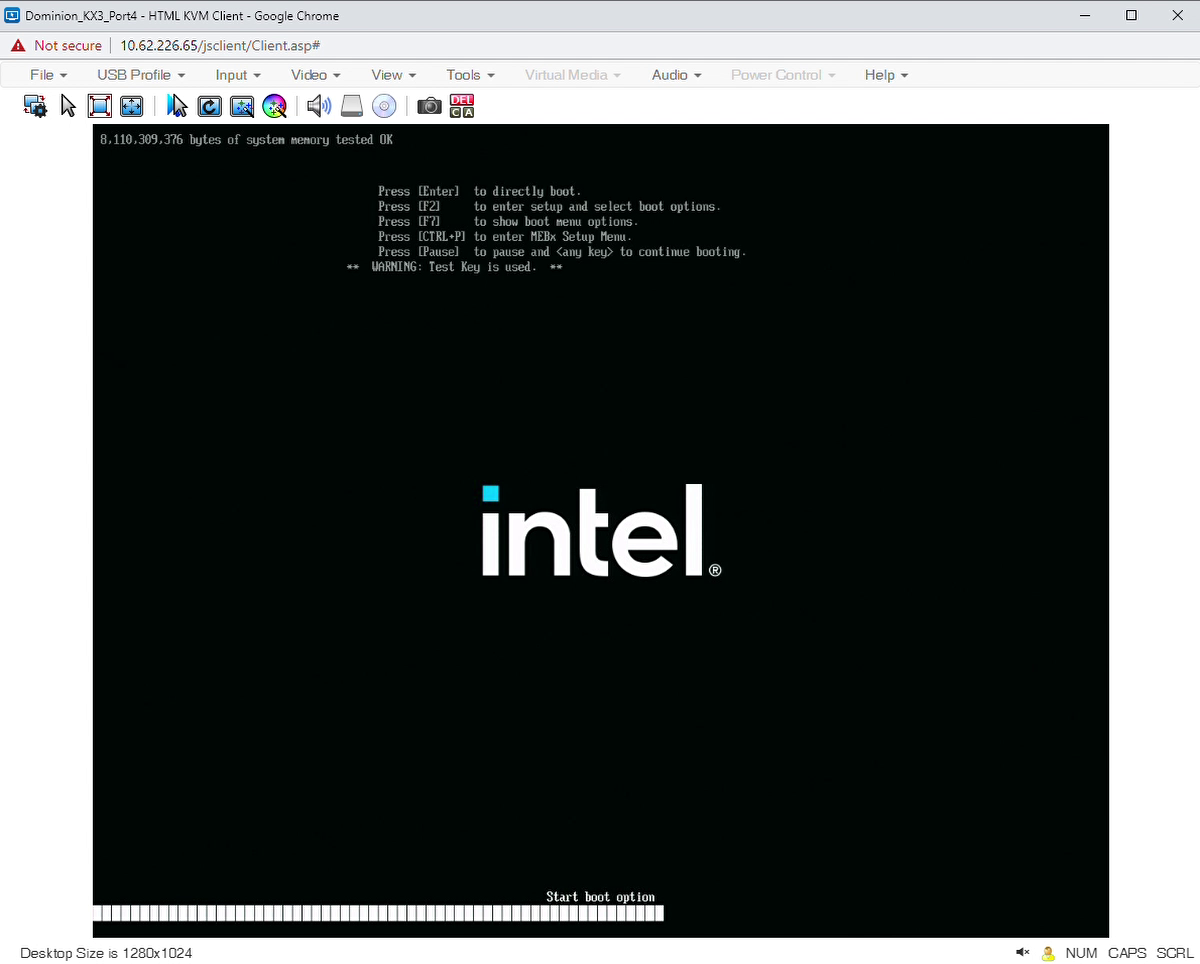Click 'Desktop Size is 1280x1024' status
This screenshot has height=964, width=1200.
point(106,953)
